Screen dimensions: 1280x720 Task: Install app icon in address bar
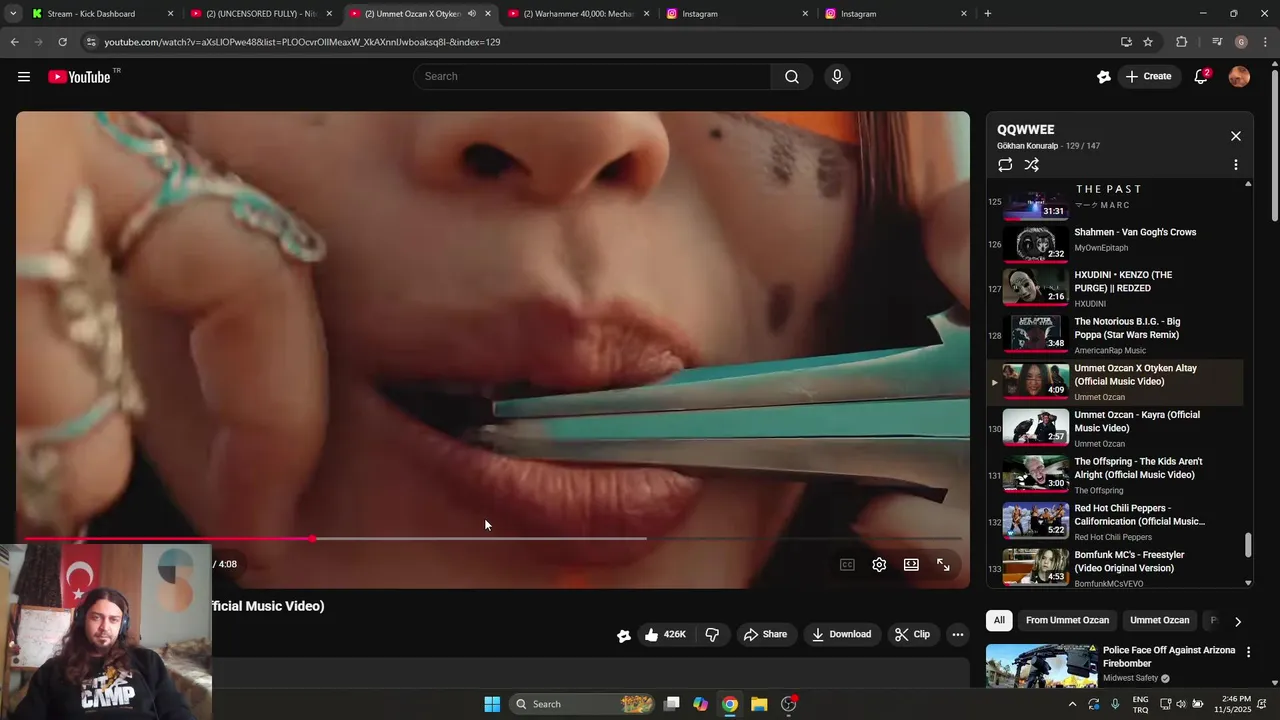point(1126,42)
